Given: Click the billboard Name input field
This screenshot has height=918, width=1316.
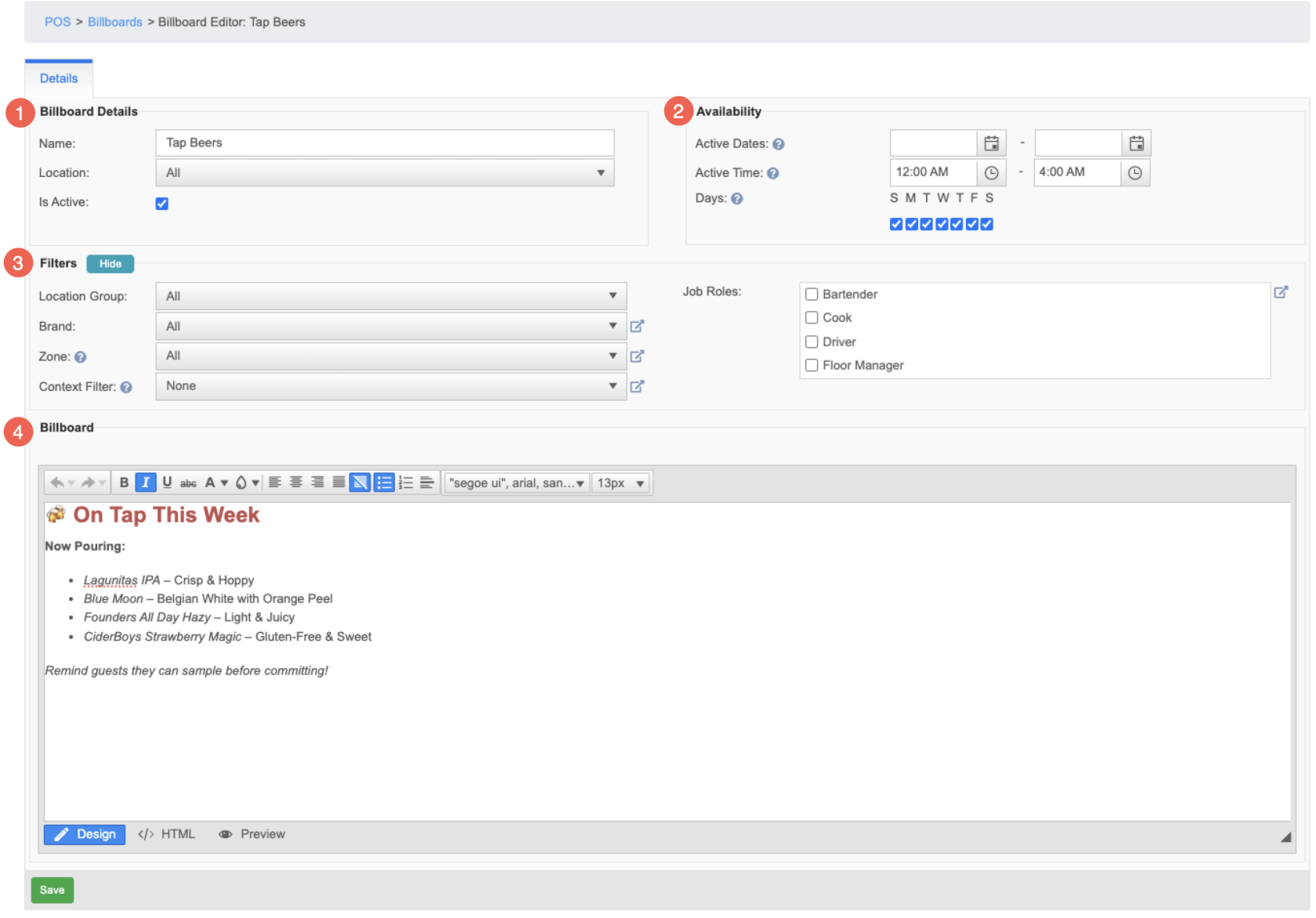Looking at the screenshot, I should tap(385, 143).
